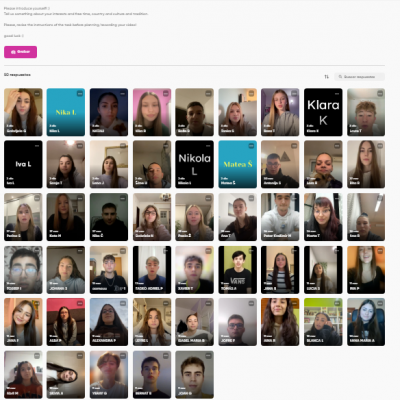Focus the Buscar respuestas search field
This screenshot has width=400, height=400.
coord(359,77)
